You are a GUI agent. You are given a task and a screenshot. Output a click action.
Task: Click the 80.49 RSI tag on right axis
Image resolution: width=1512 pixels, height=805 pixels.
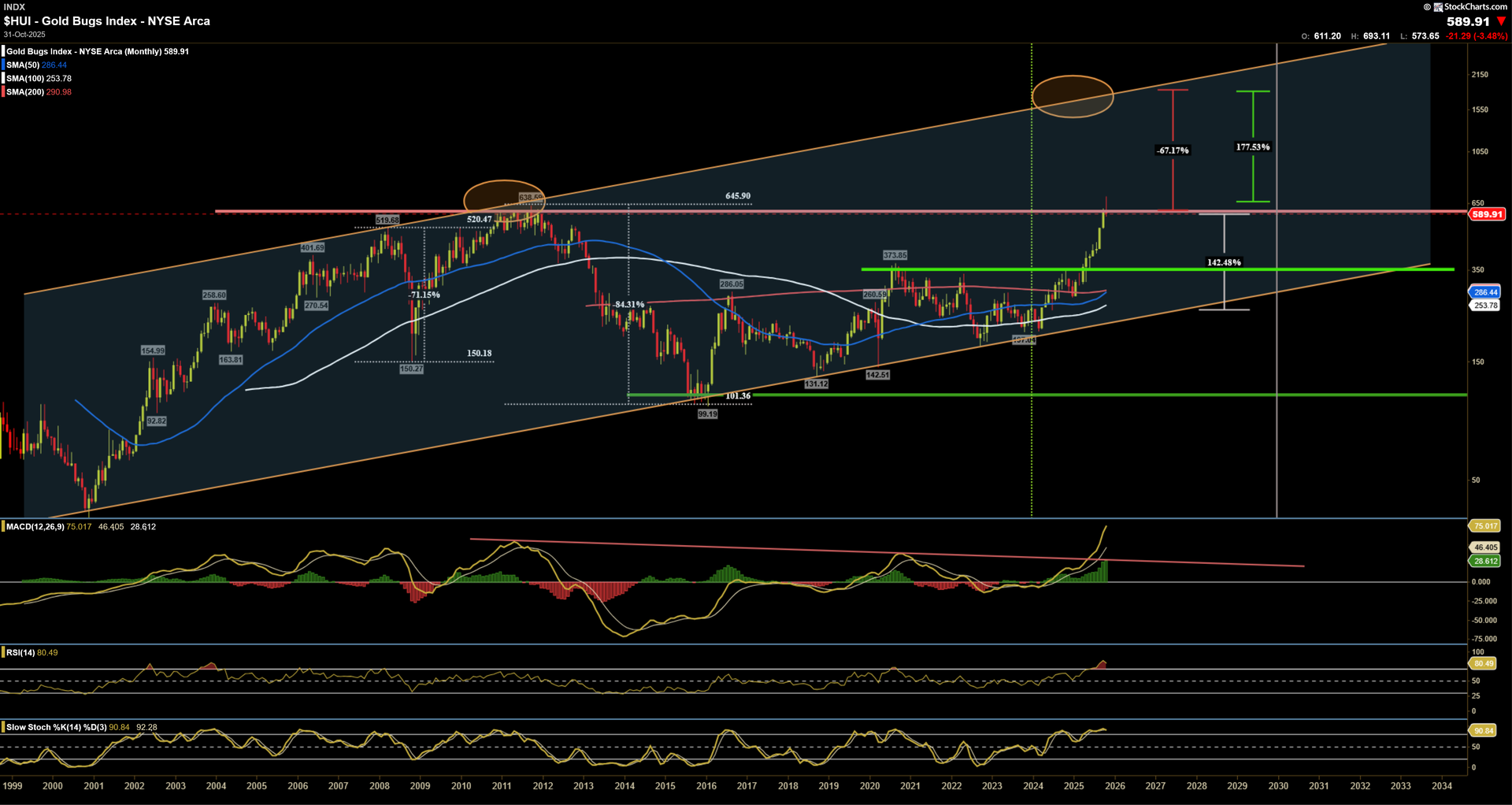pos(1484,663)
